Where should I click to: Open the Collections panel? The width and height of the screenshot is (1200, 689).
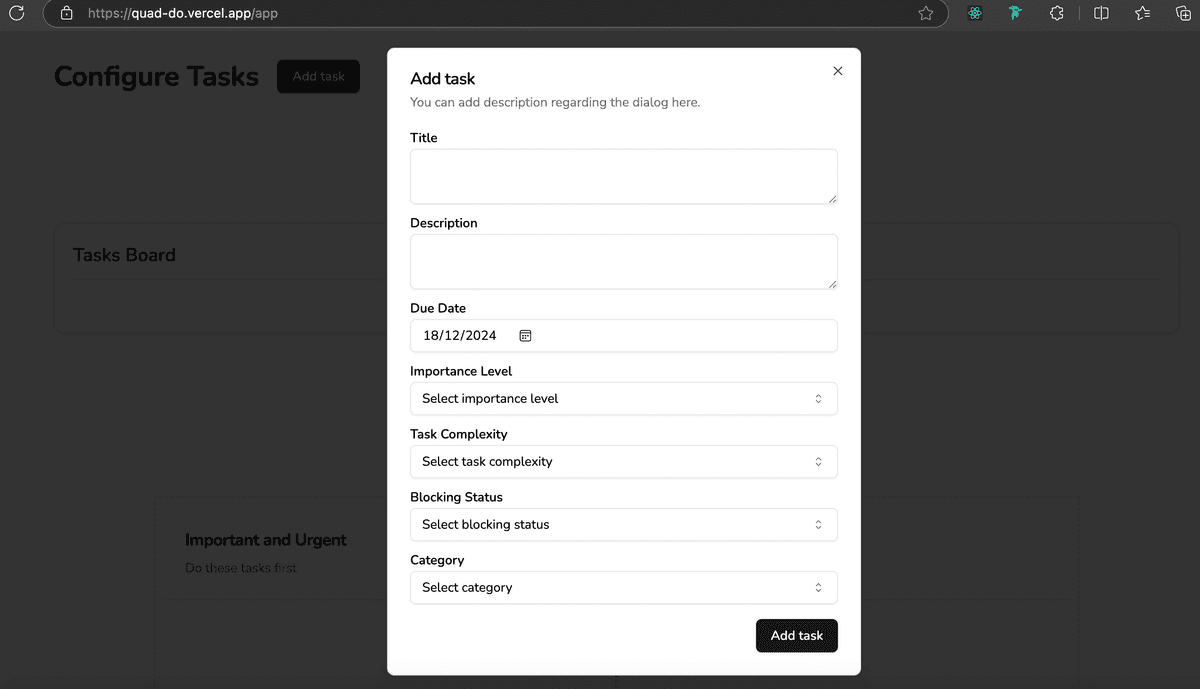coord(1182,14)
